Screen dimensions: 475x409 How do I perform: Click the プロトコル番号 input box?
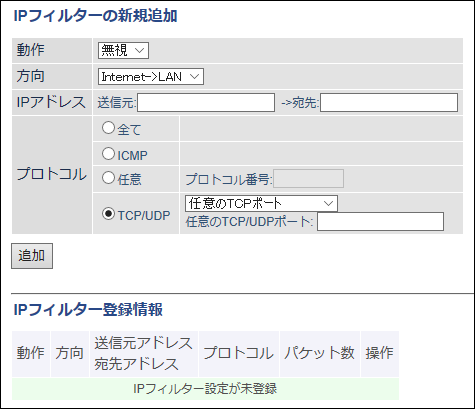(x=308, y=178)
